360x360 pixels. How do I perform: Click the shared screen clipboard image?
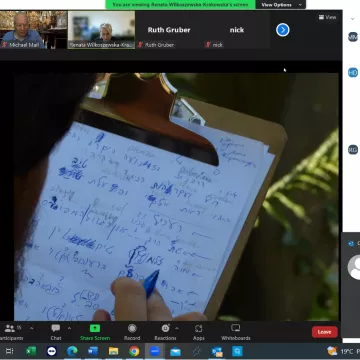[176, 197]
